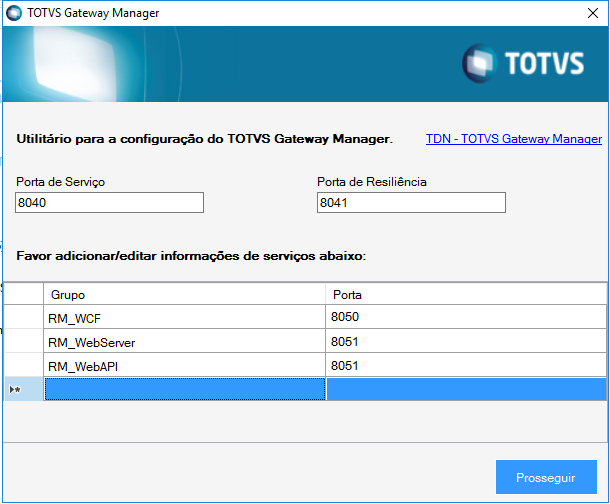Screen dimensions: 610x504
Task: Open the TDN - TOTVS Gateway Manager link
Action: 514,139
